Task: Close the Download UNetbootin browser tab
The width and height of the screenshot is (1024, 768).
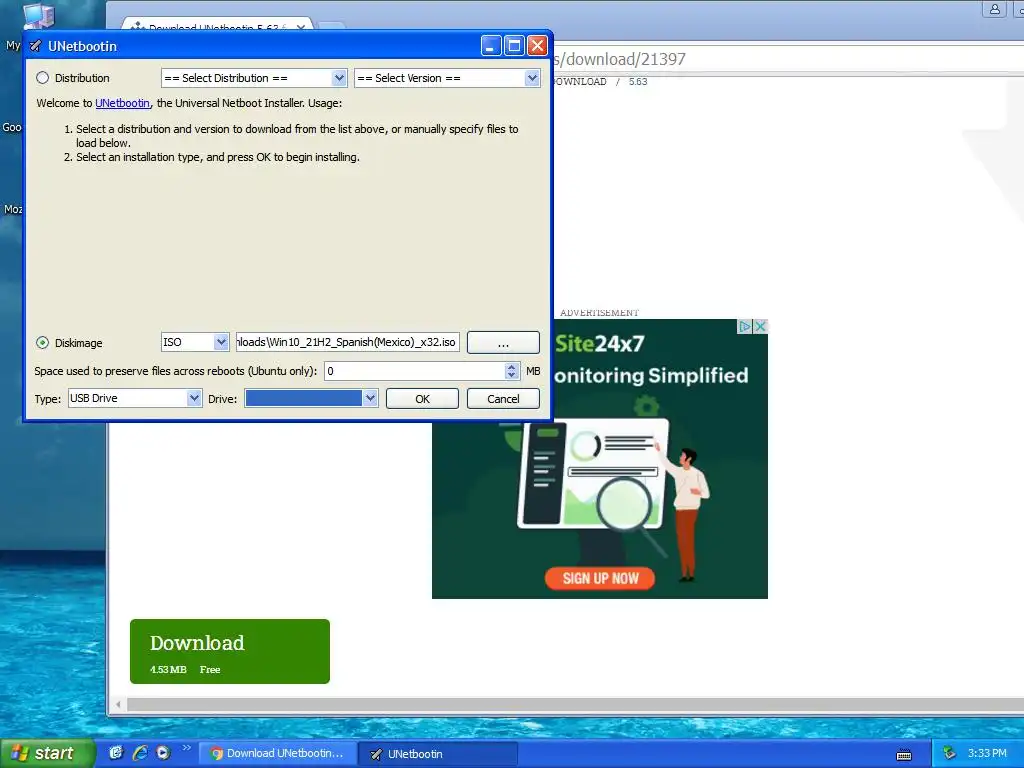Action: click(x=300, y=27)
